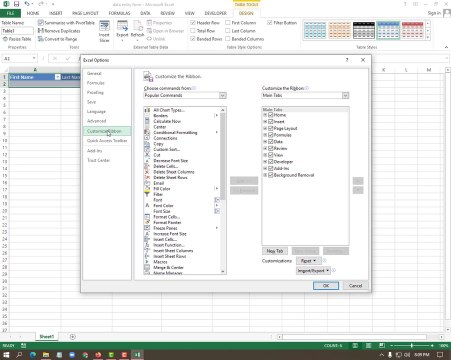The height and width of the screenshot is (360, 451).
Task: Select Quick Access Toolbar options category
Action: pyautogui.click(x=107, y=141)
